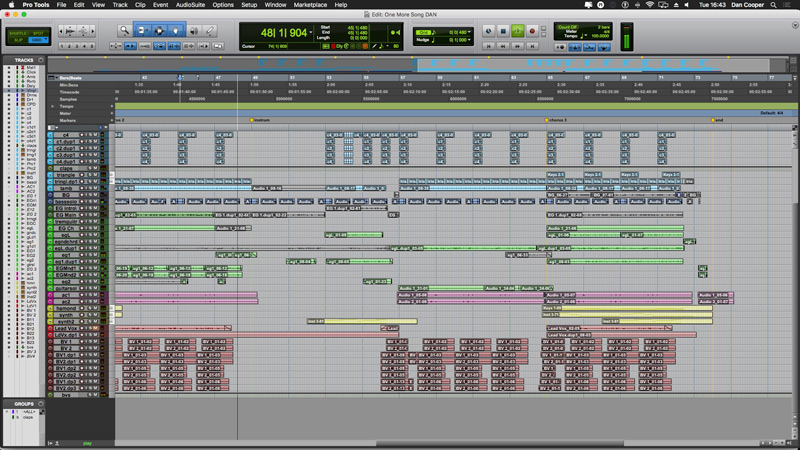Record-enable the triangle track
This screenshot has width=800, height=450.
tap(82, 175)
